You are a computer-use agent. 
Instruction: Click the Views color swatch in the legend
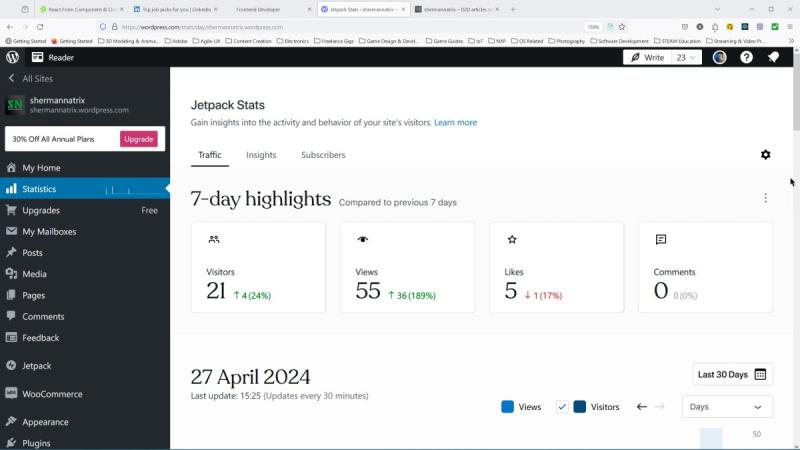pos(507,407)
